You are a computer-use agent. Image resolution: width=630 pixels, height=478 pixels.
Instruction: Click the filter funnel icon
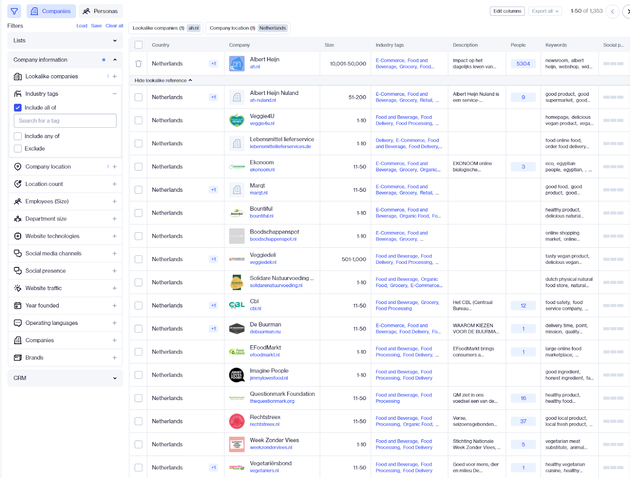(14, 11)
